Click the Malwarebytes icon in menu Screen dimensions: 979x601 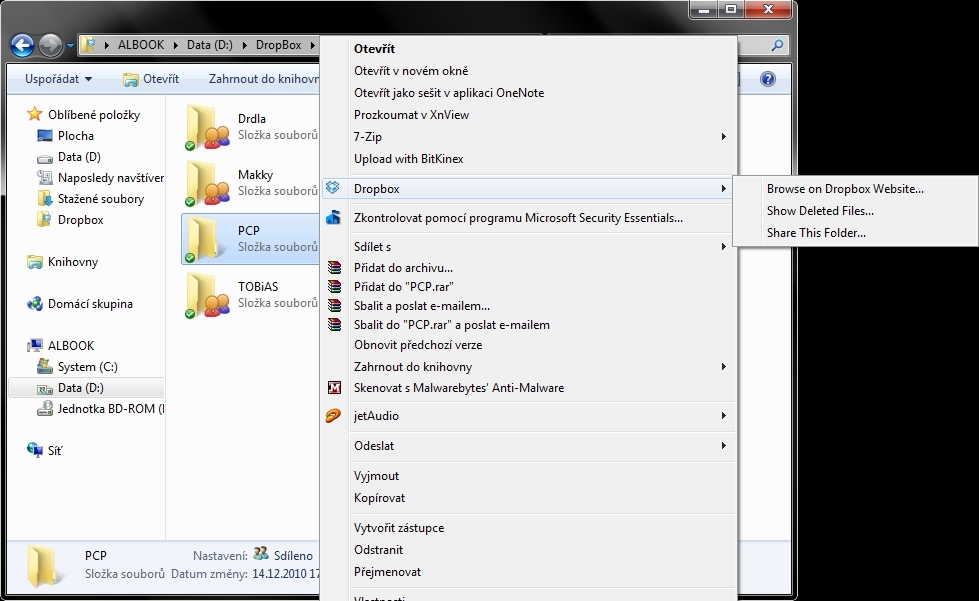(335, 388)
